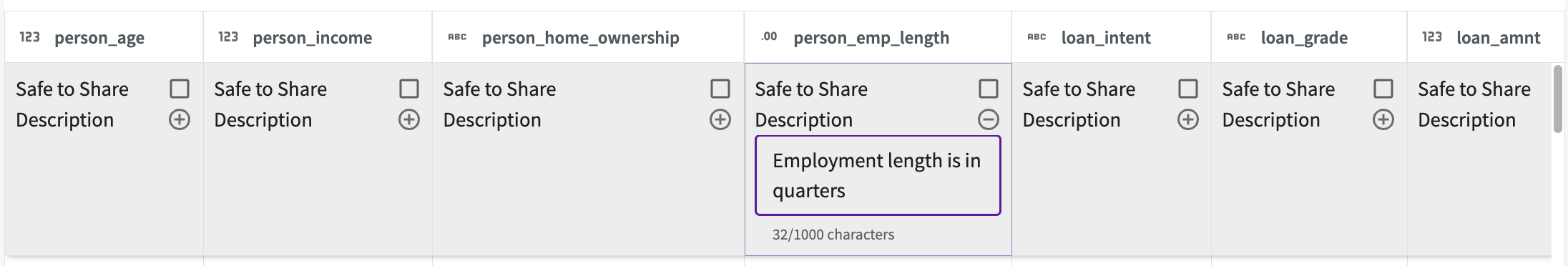Tick Safe to Share for person_emp_length
This screenshot has width=1568, height=266.
[x=989, y=89]
